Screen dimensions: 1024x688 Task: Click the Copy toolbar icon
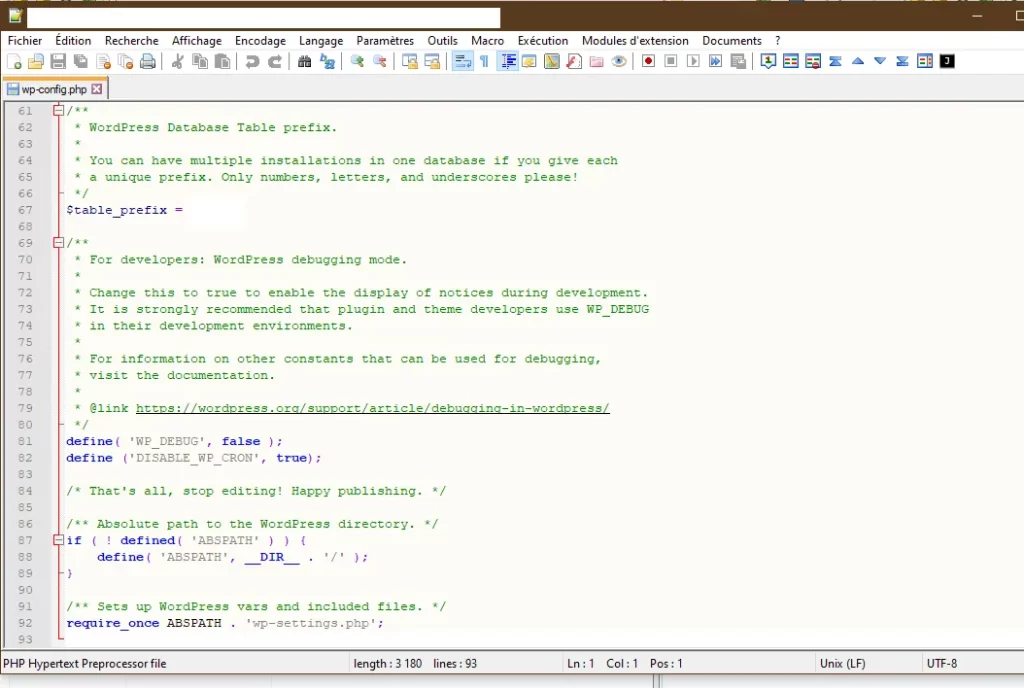tap(200, 61)
